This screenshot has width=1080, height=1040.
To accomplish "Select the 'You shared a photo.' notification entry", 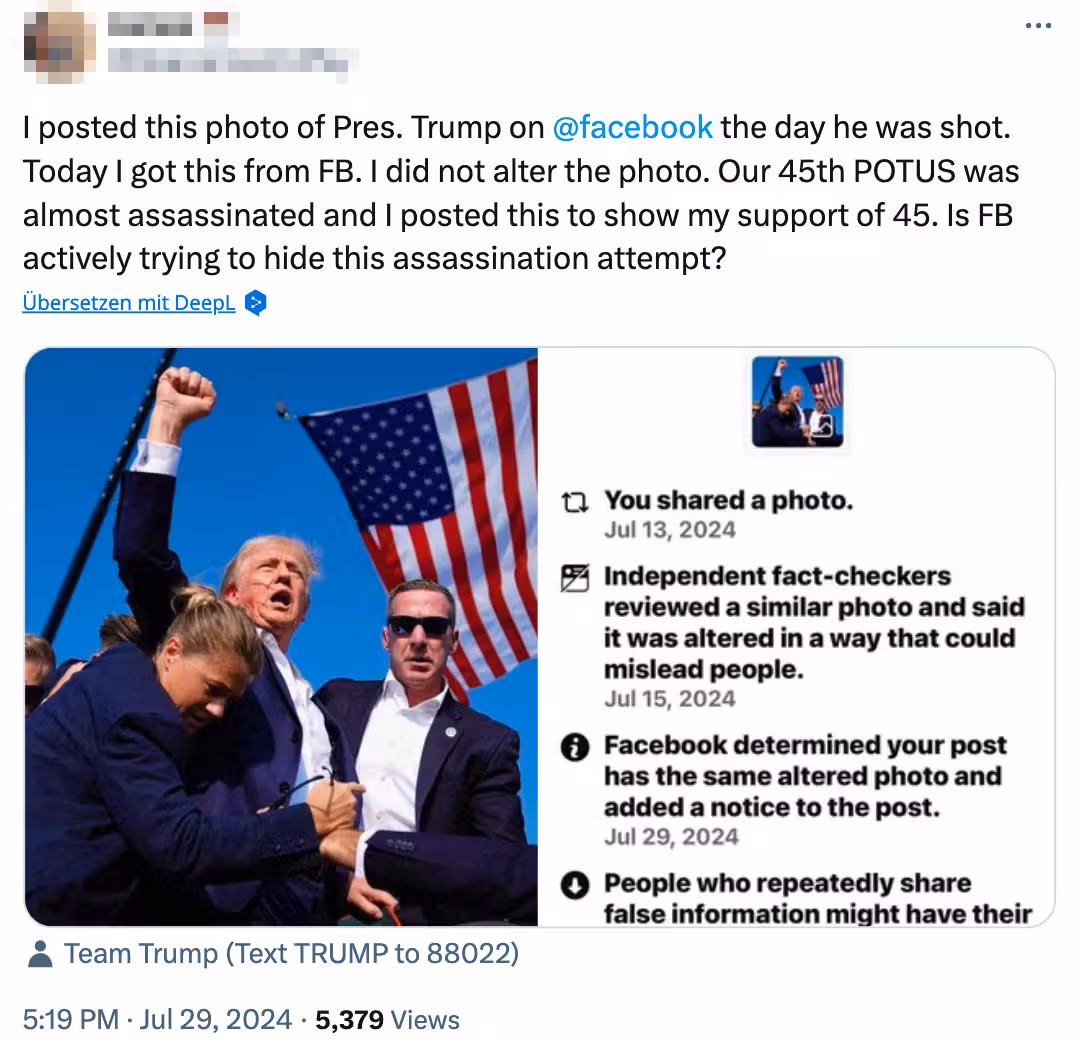I will 728,501.
